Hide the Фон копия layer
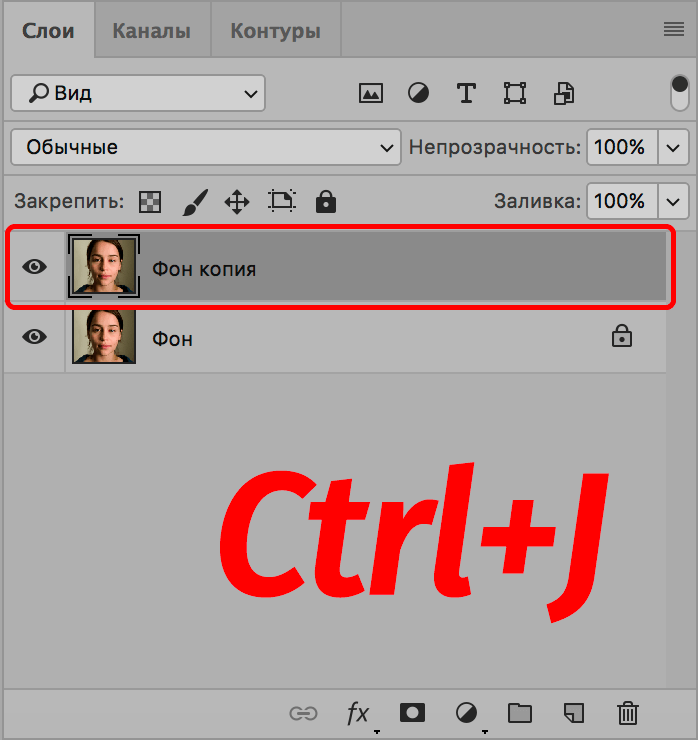 (35, 267)
